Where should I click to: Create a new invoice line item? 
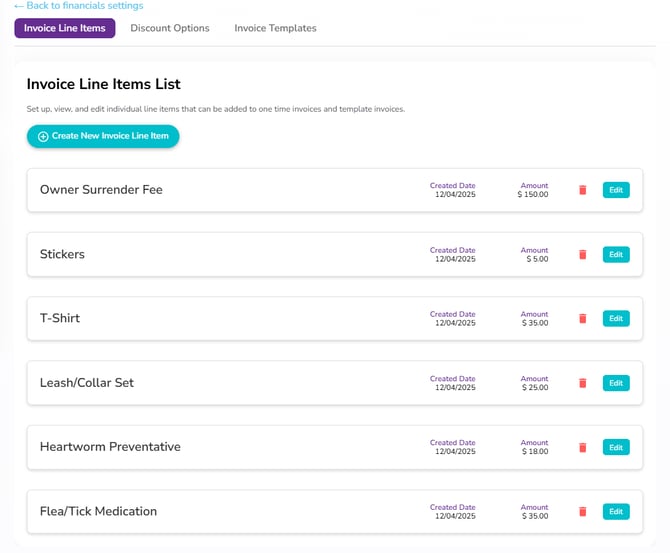click(x=103, y=136)
